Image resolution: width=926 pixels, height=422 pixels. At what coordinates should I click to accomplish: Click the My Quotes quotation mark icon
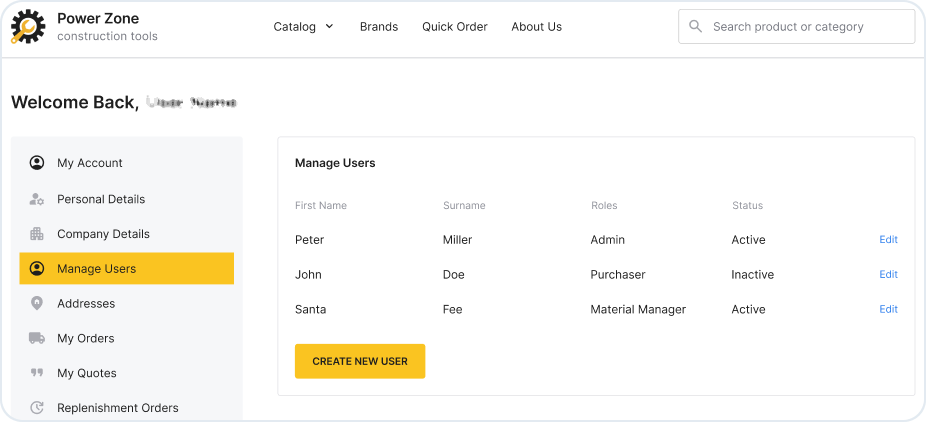click(37, 373)
